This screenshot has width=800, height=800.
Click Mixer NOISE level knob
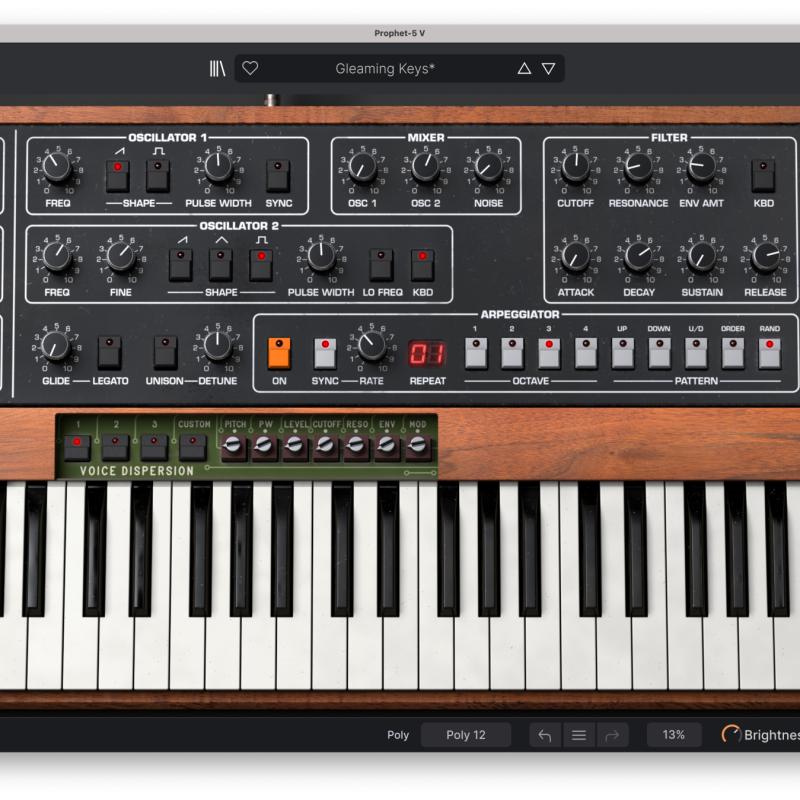(488, 168)
